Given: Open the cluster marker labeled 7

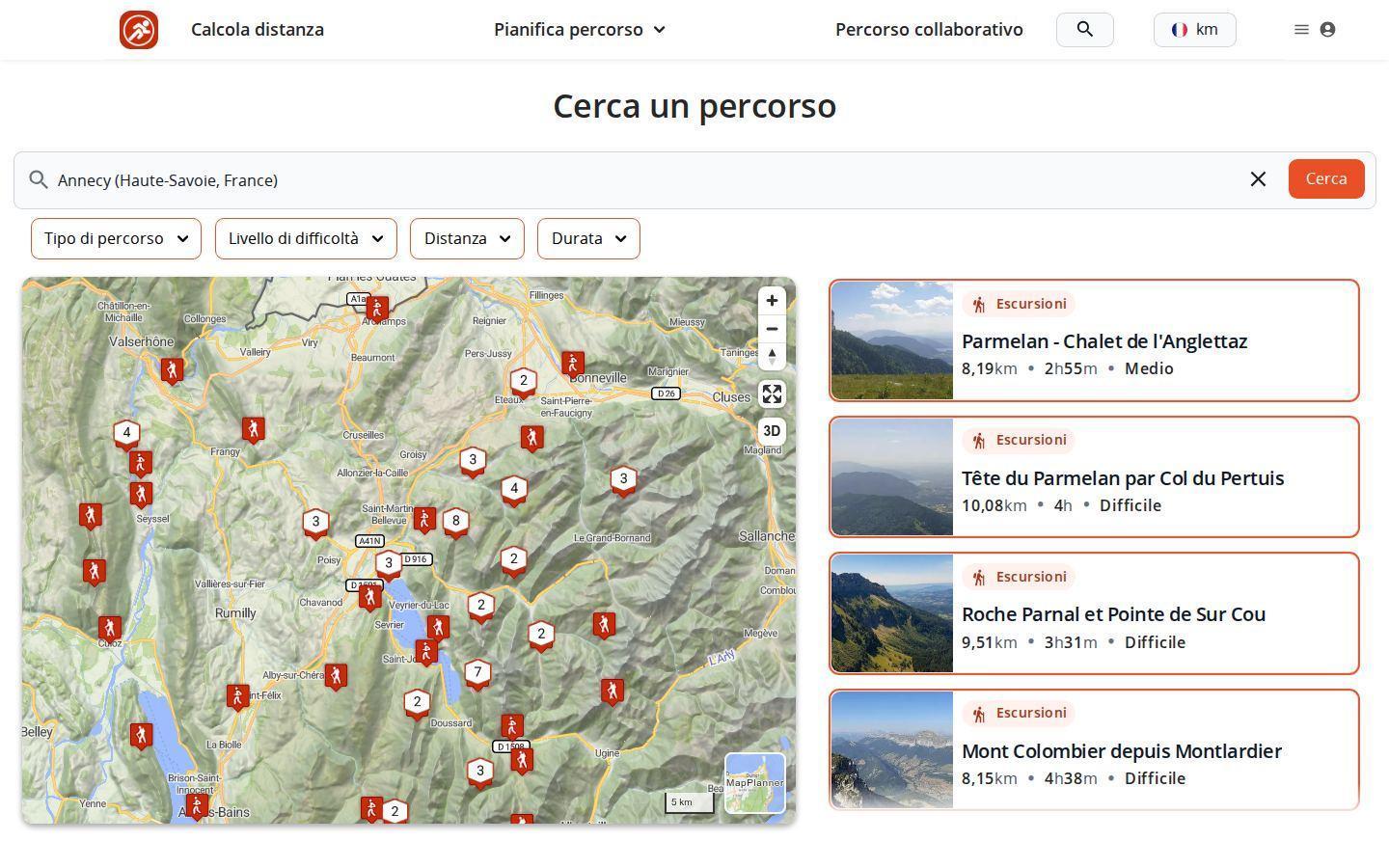Looking at the screenshot, I should [x=477, y=673].
